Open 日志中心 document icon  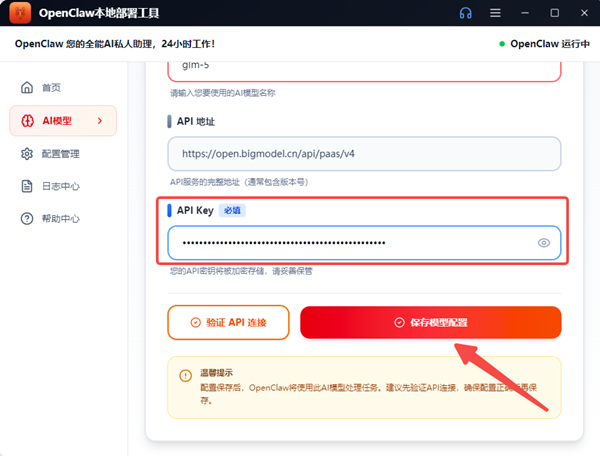[27, 186]
